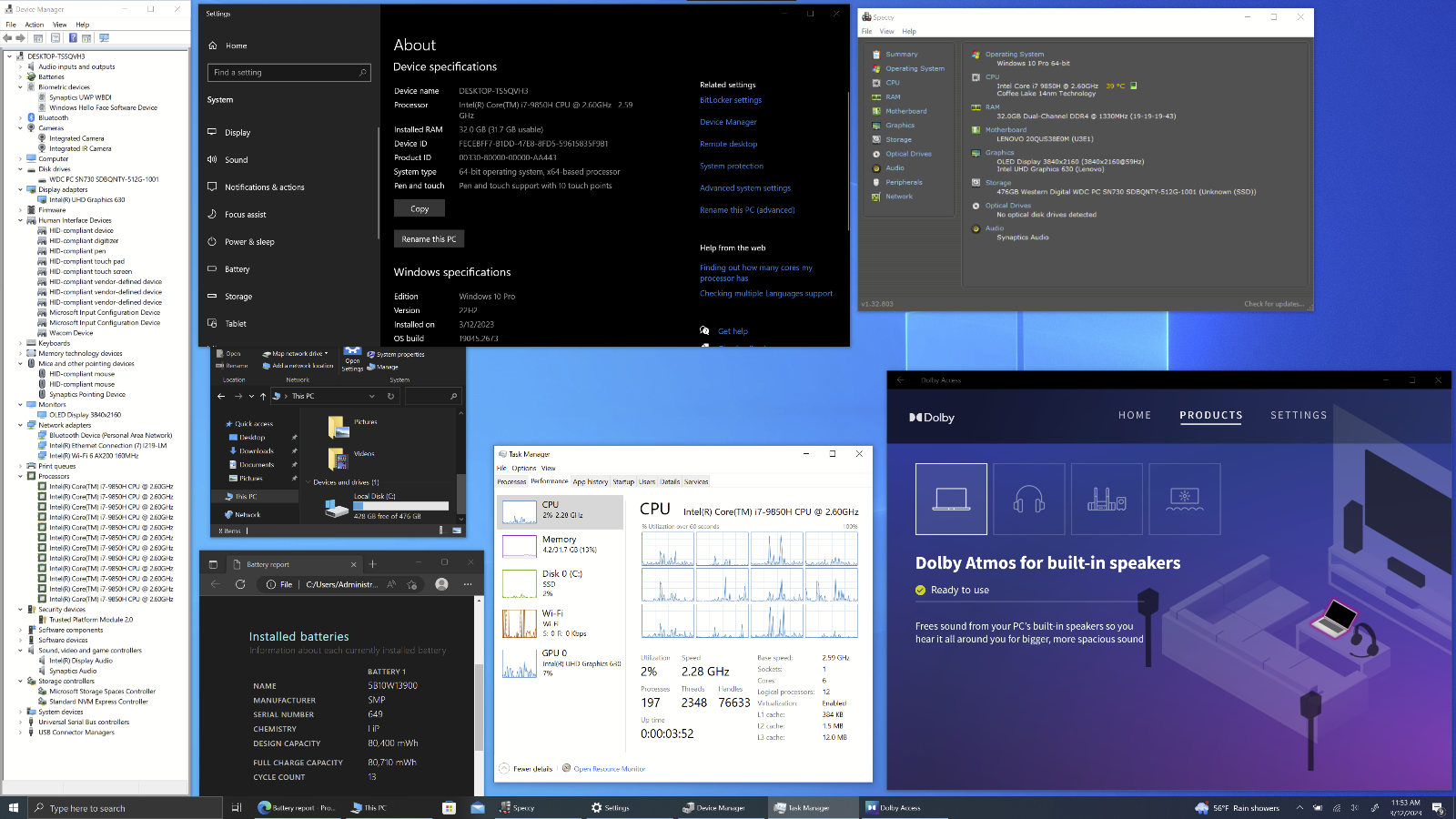
Task: Select Intel(R) UHD Graphics 630 device
Action: click(x=87, y=200)
